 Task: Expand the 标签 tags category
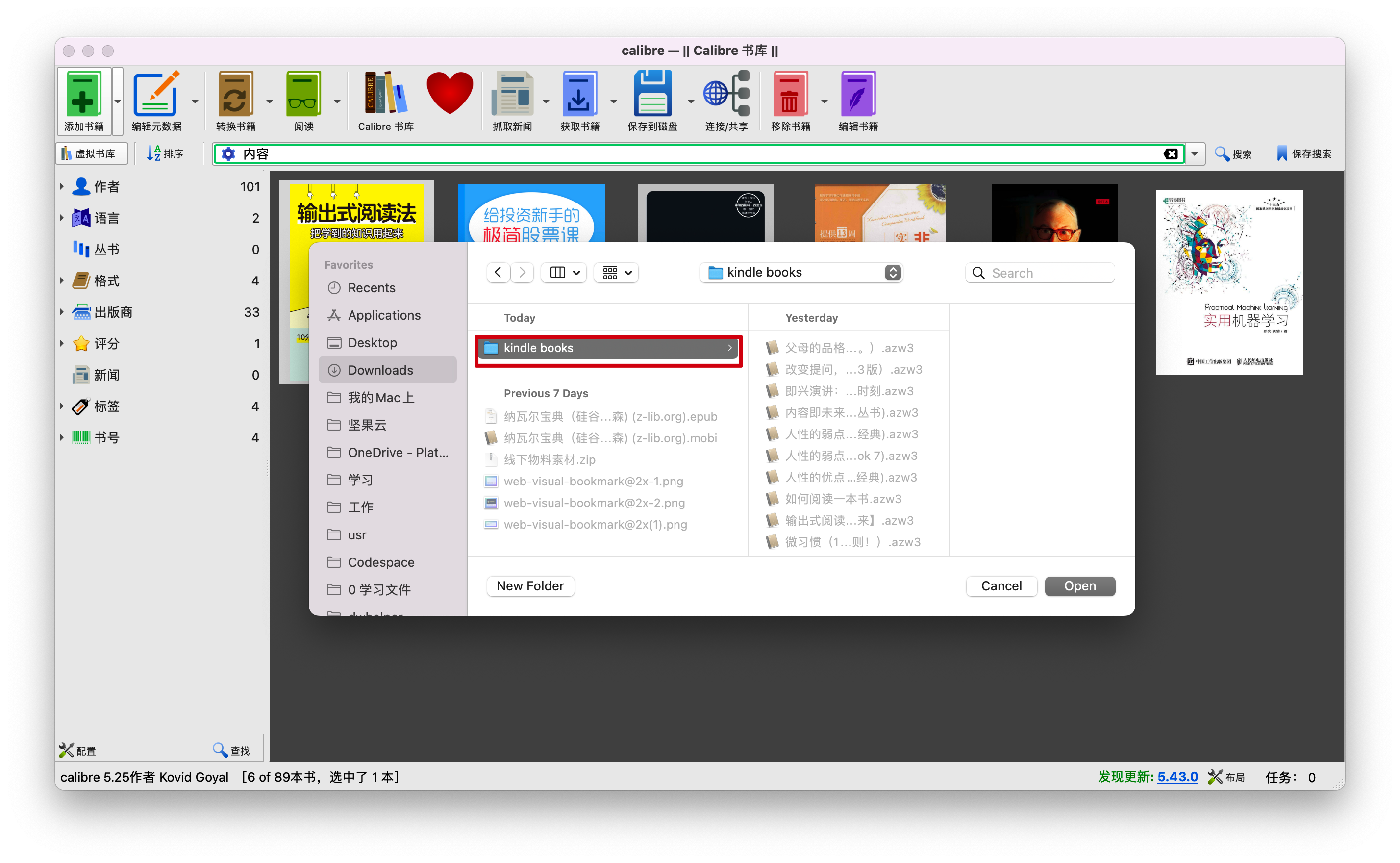coord(62,406)
